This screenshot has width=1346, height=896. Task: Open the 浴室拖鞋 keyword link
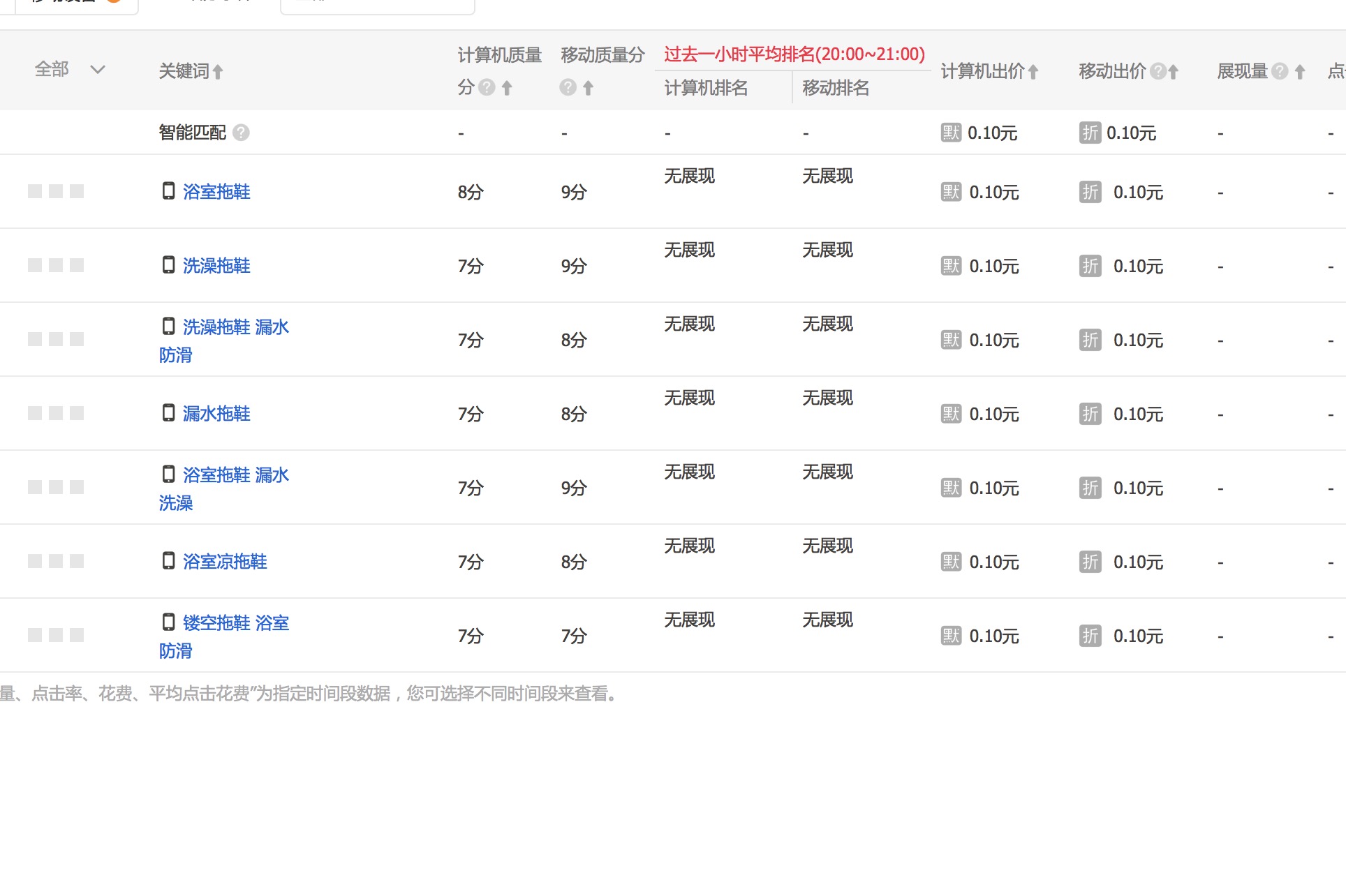pyautogui.click(x=216, y=191)
